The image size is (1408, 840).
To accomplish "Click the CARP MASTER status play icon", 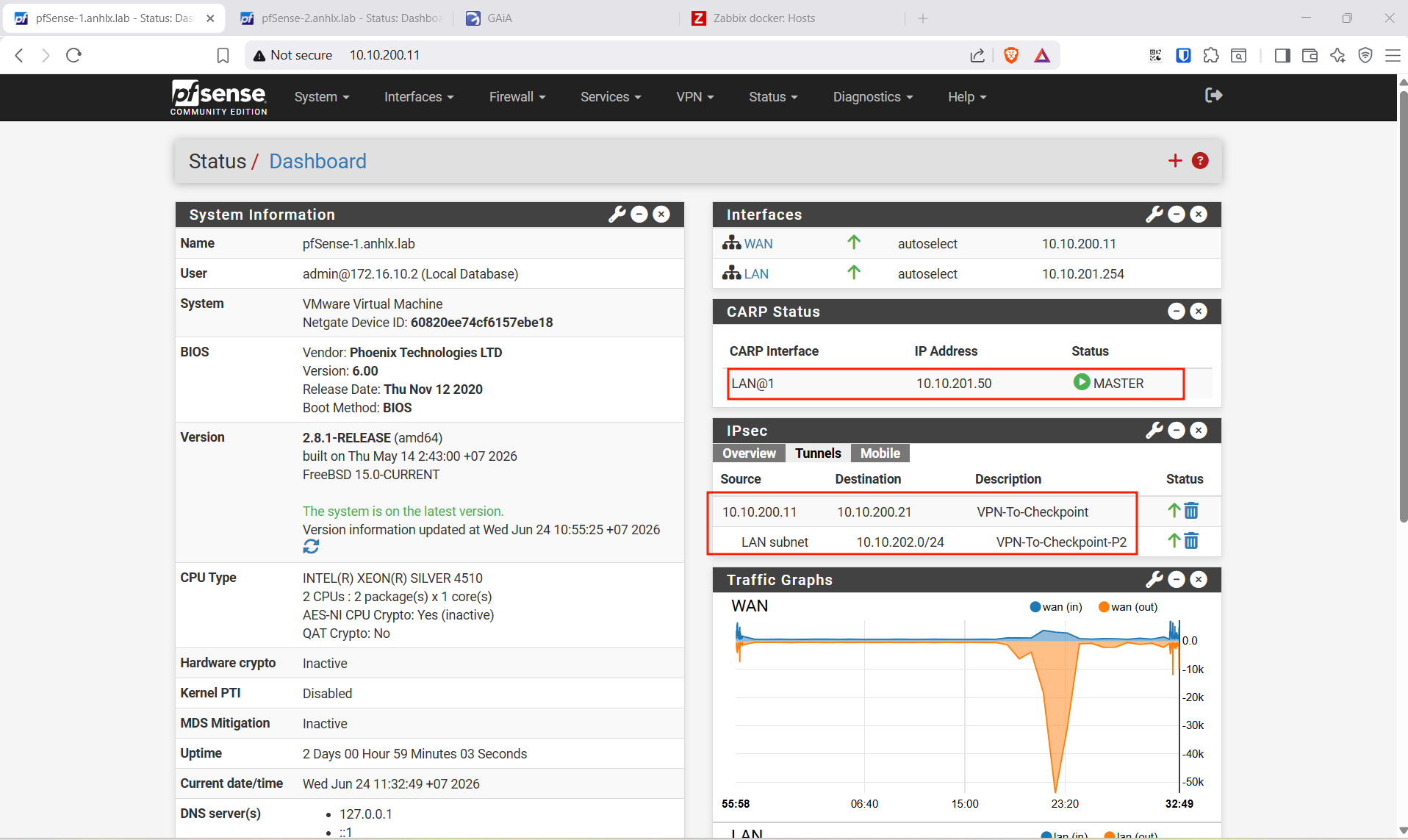I will click(x=1082, y=382).
